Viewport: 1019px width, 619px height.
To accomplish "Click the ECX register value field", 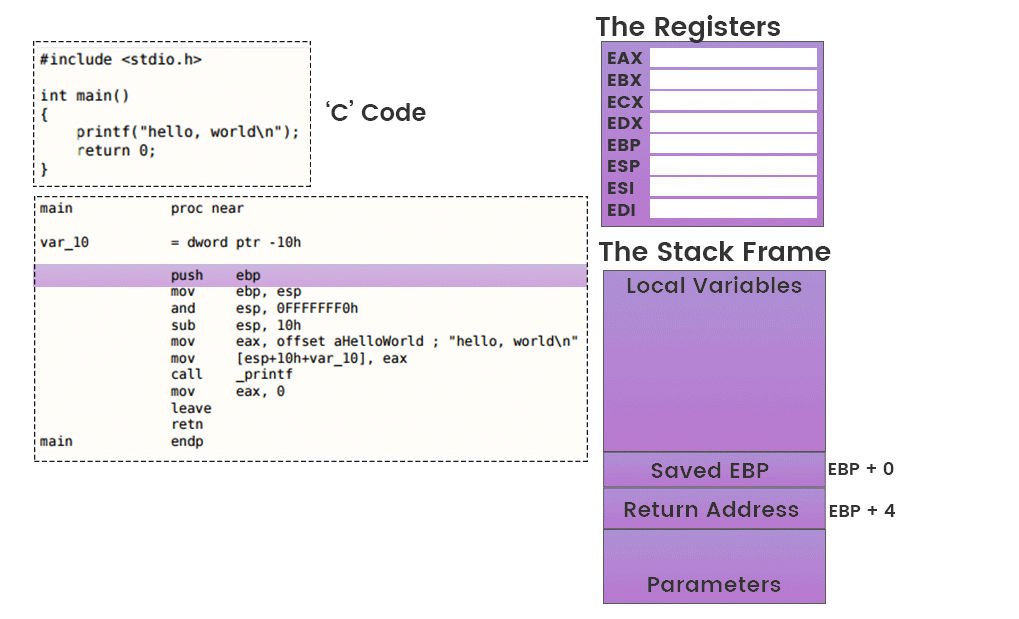I will (732, 102).
